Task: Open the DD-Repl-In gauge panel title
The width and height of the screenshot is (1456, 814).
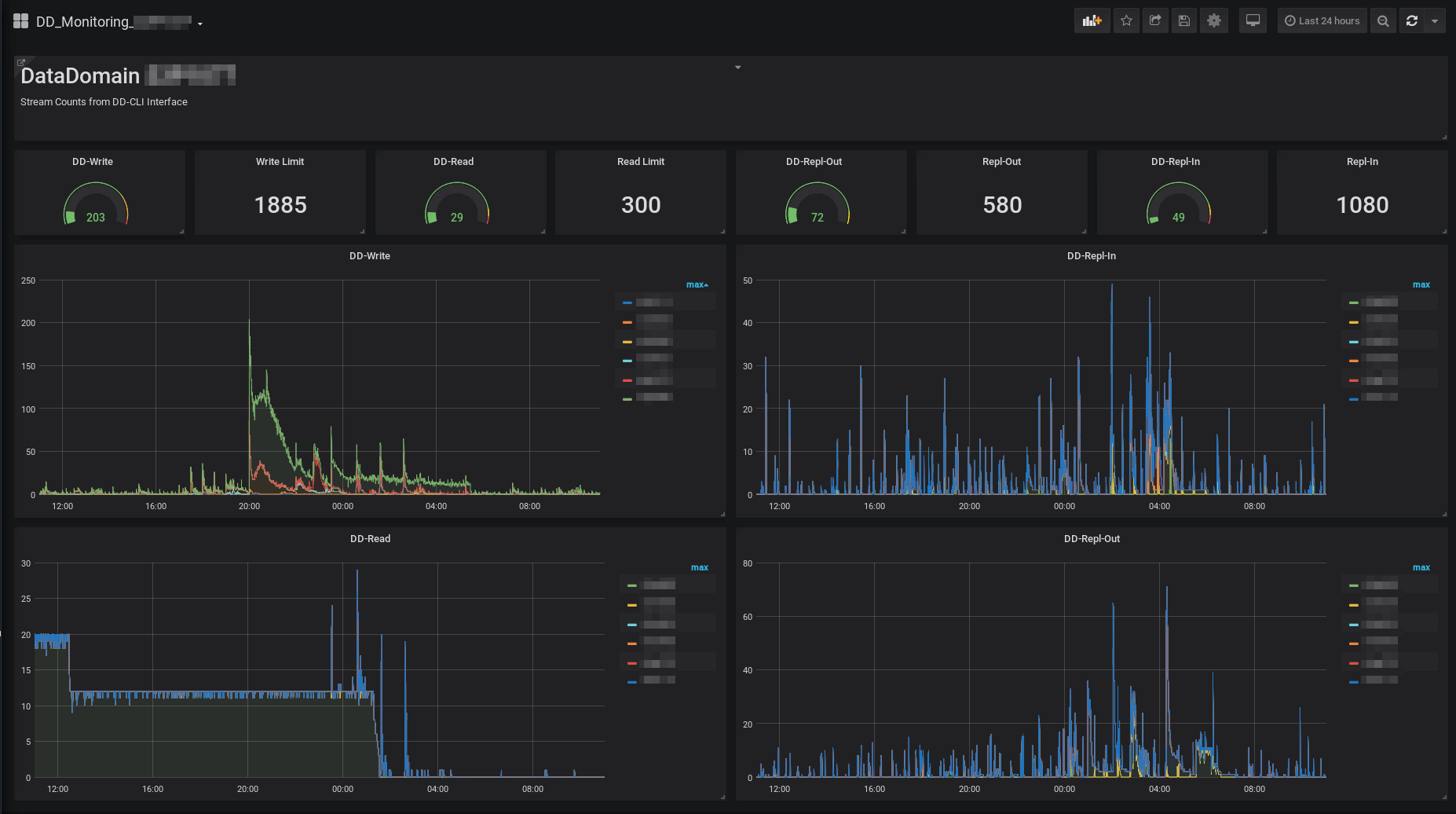Action: [x=1176, y=162]
